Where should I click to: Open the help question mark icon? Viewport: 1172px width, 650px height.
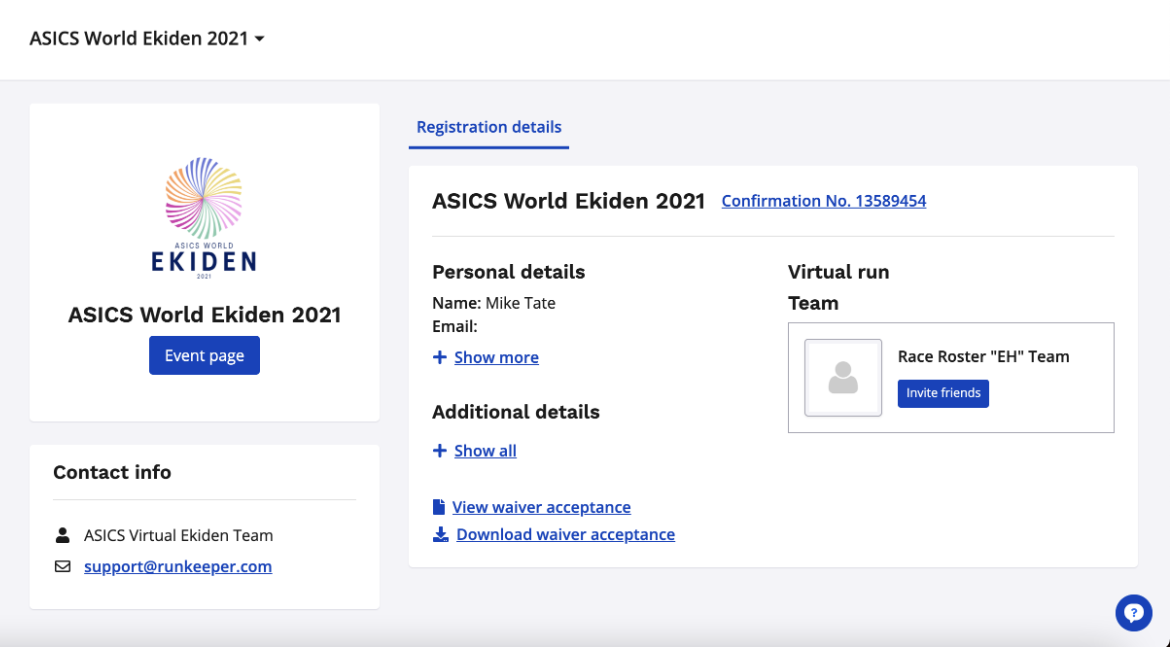[1133, 613]
